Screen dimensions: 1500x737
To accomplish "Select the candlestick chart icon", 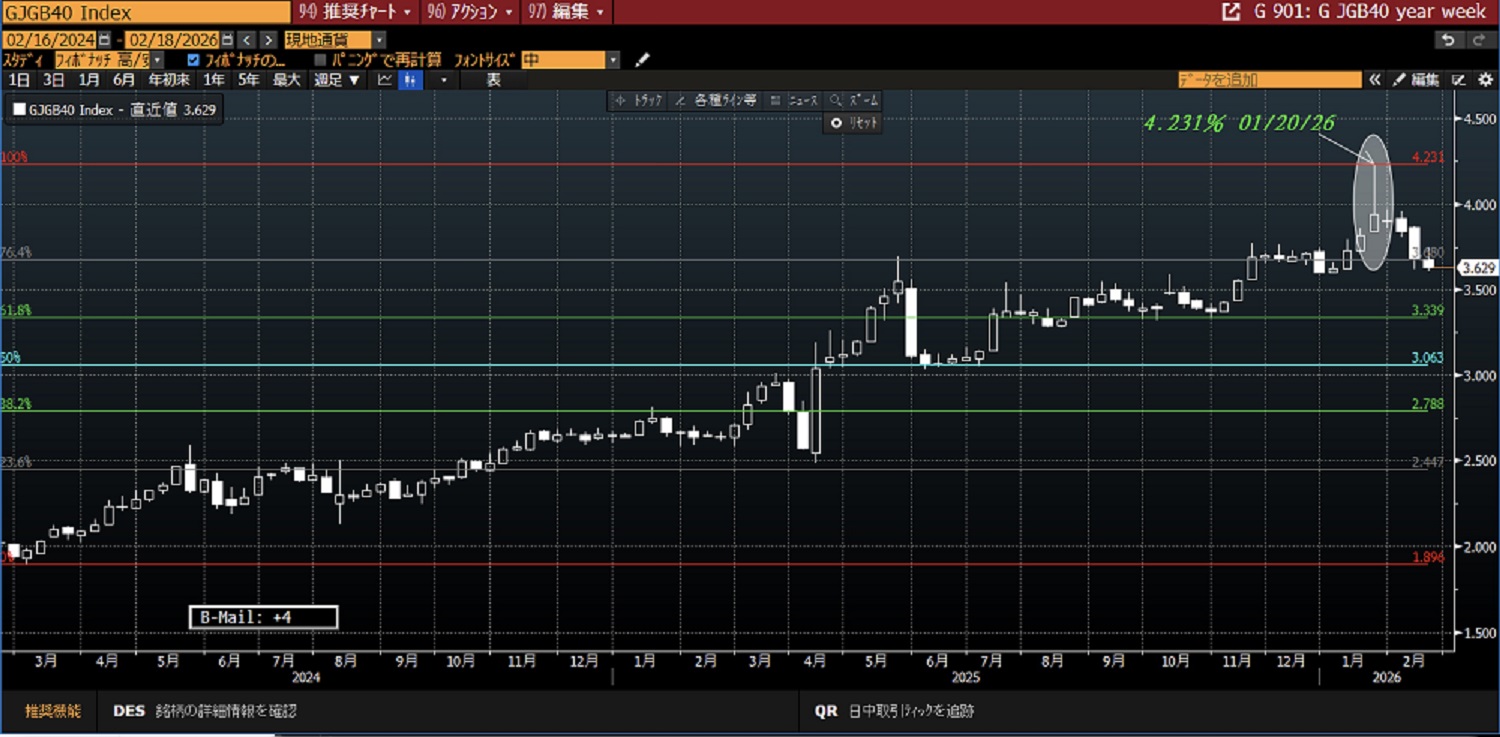I will pyautogui.click(x=408, y=80).
